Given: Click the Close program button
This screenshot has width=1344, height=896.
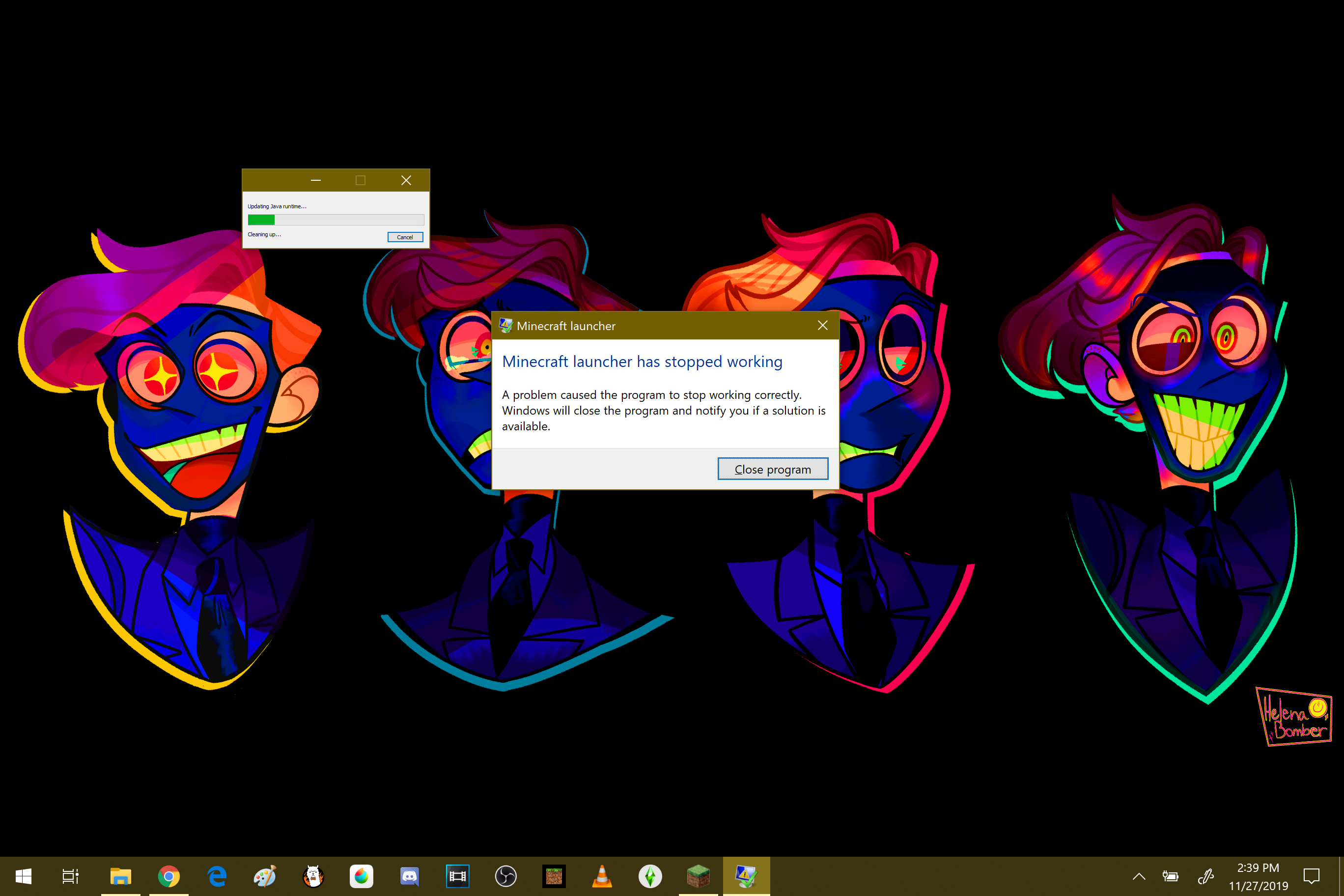Looking at the screenshot, I should [773, 469].
